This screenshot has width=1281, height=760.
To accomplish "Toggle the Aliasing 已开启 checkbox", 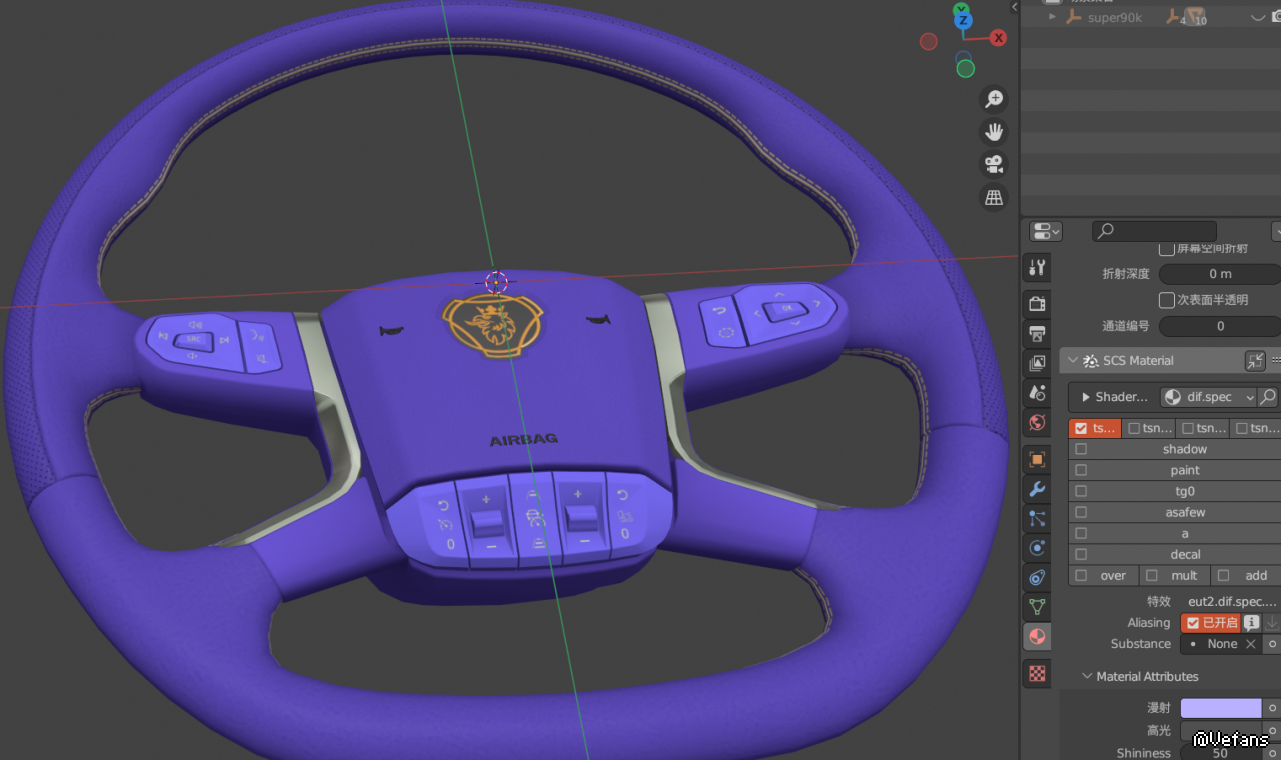I will 1192,622.
